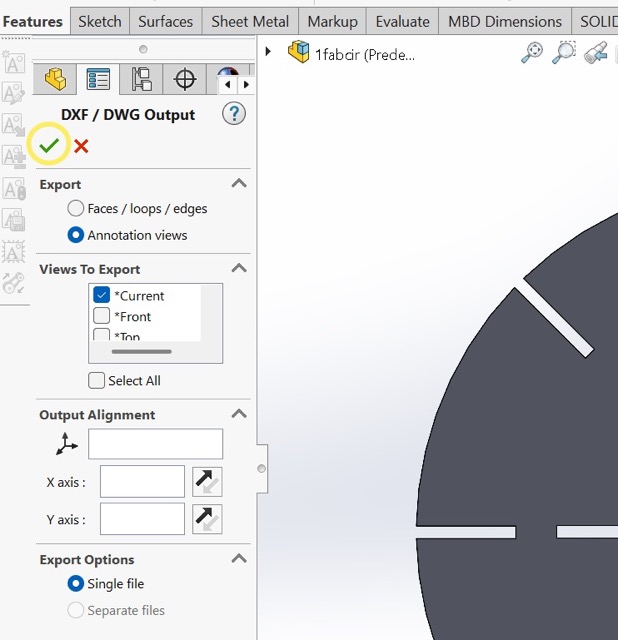Uncheck the *Current view checkbox
This screenshot has width=618, height=640.
[x=101, y=295]
